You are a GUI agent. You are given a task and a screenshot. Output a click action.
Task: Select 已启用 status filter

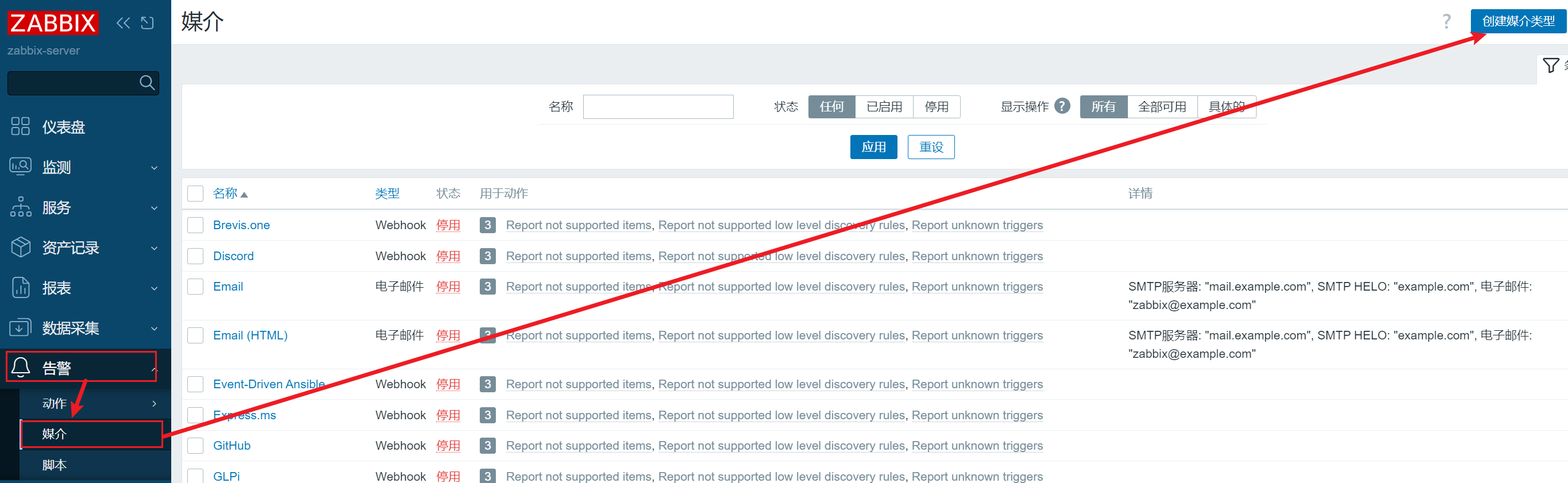coord(884,107)
